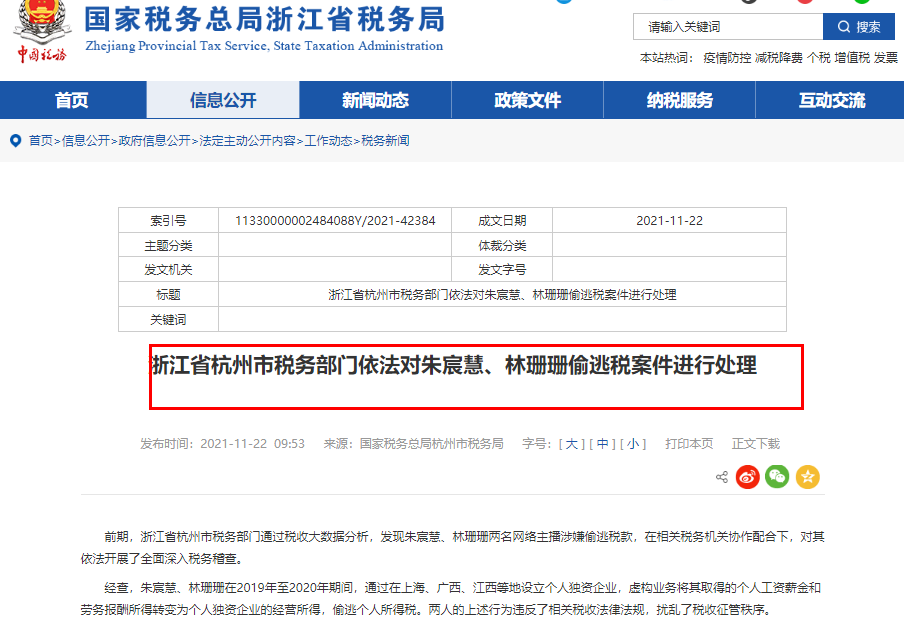904x622 pixels.
Task: Go to 工作动态 in breadcrumb
Action: (x=328, y=141)
